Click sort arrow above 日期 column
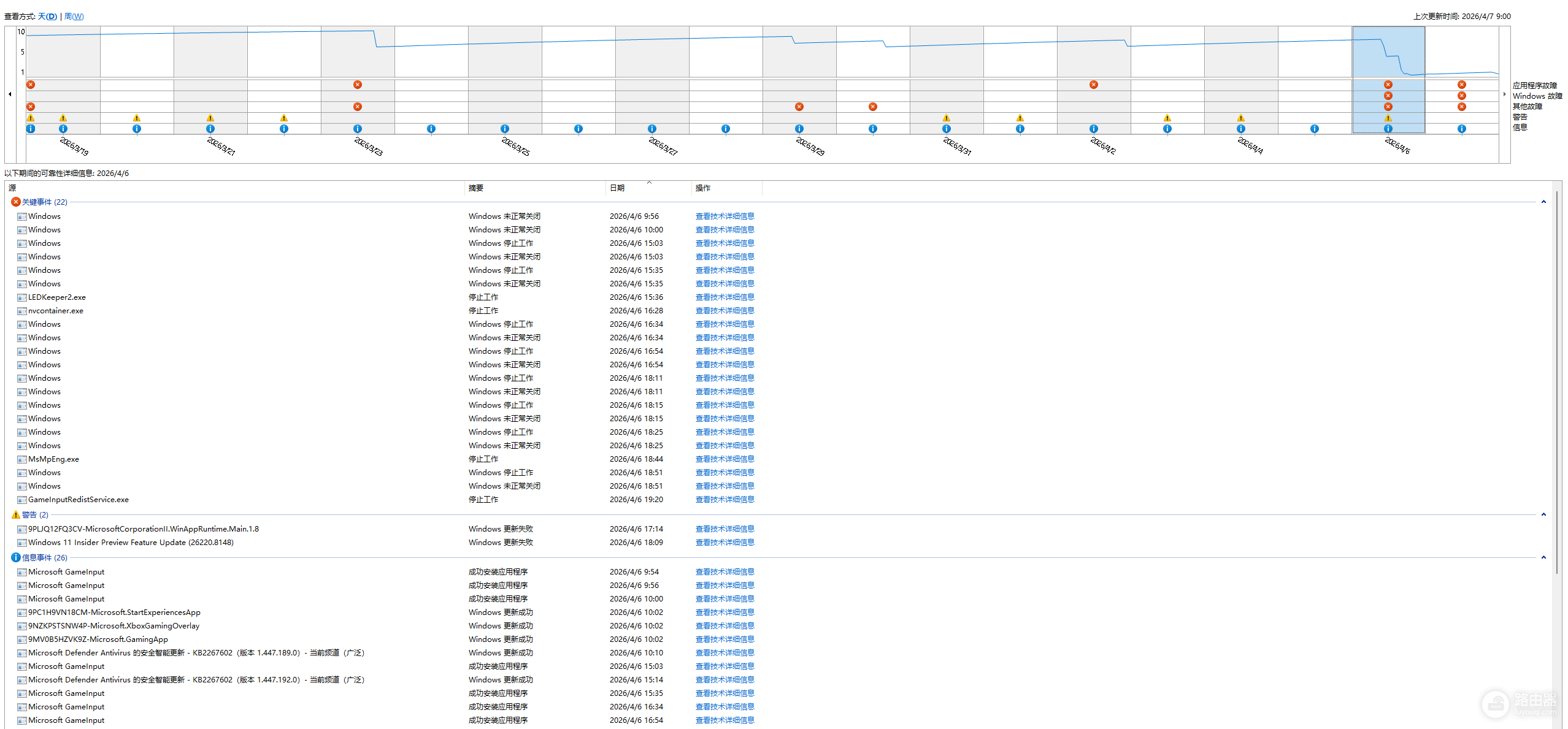1568x729 pixels. tap(649, 182)
